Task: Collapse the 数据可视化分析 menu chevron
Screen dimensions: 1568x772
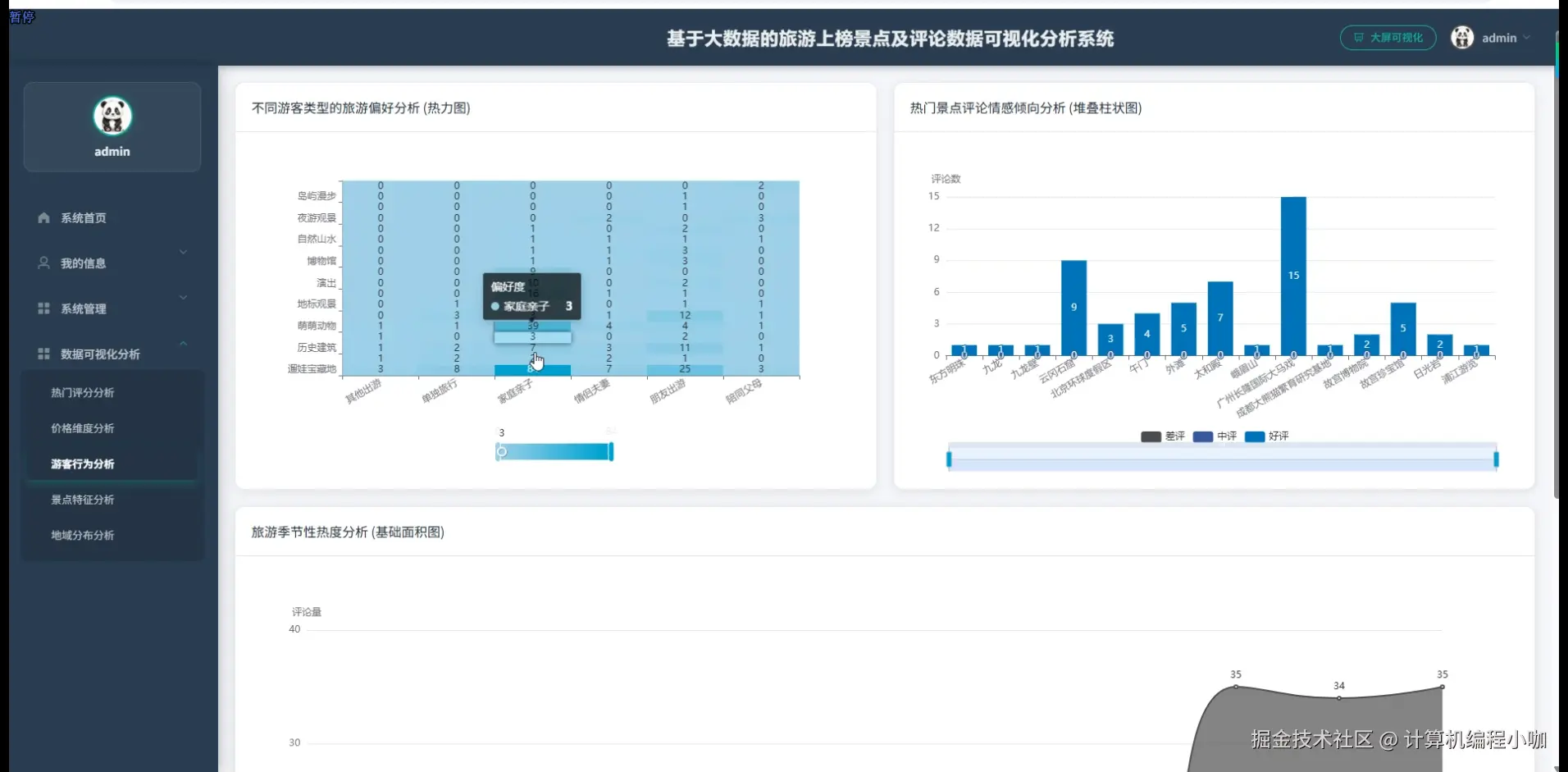Action: click(183, 343)
